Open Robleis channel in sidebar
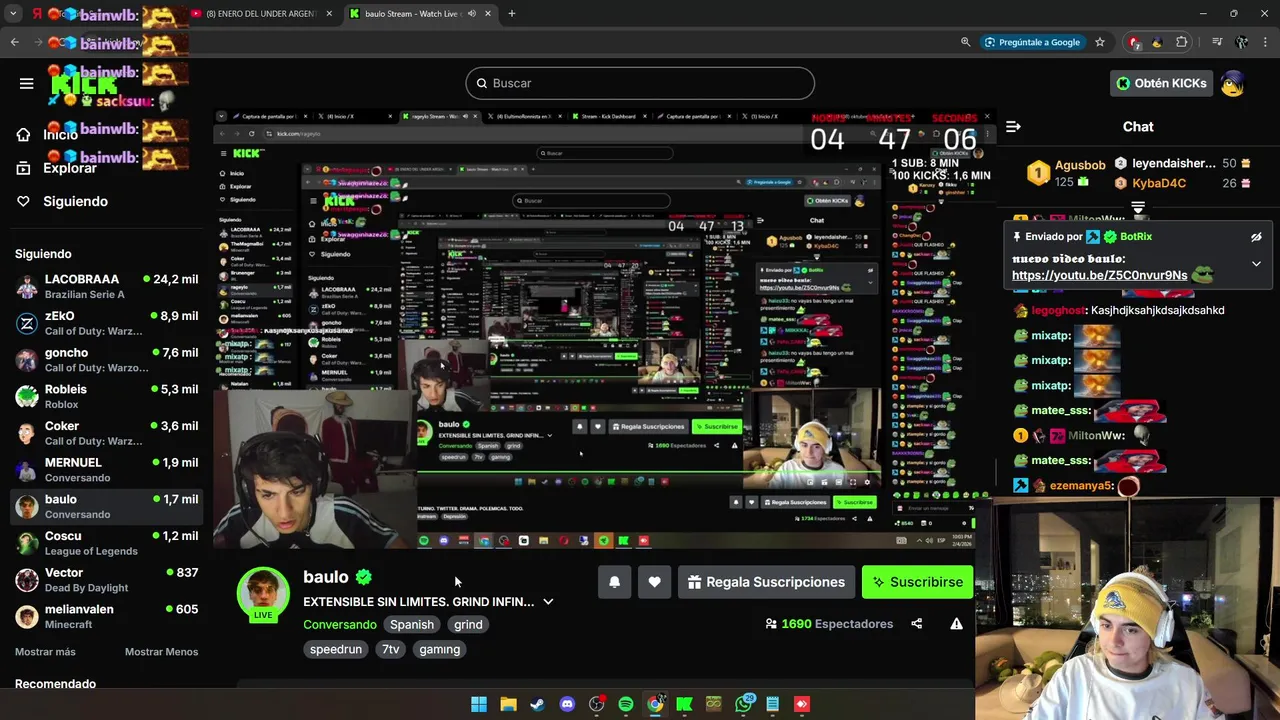The height and width of the screenshot is (720, 1280). 107,396
